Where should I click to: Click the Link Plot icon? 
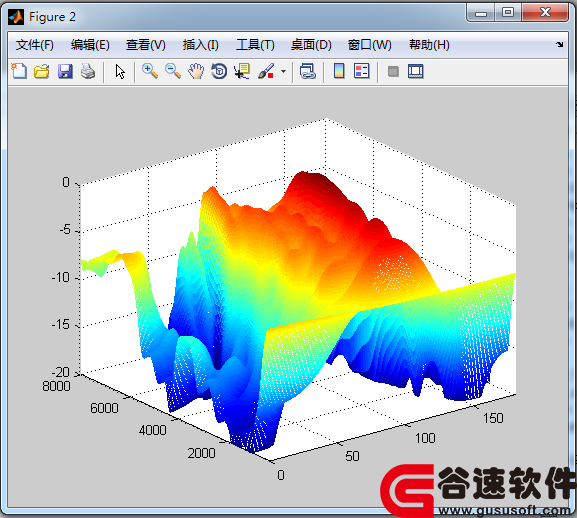point(308,71)
